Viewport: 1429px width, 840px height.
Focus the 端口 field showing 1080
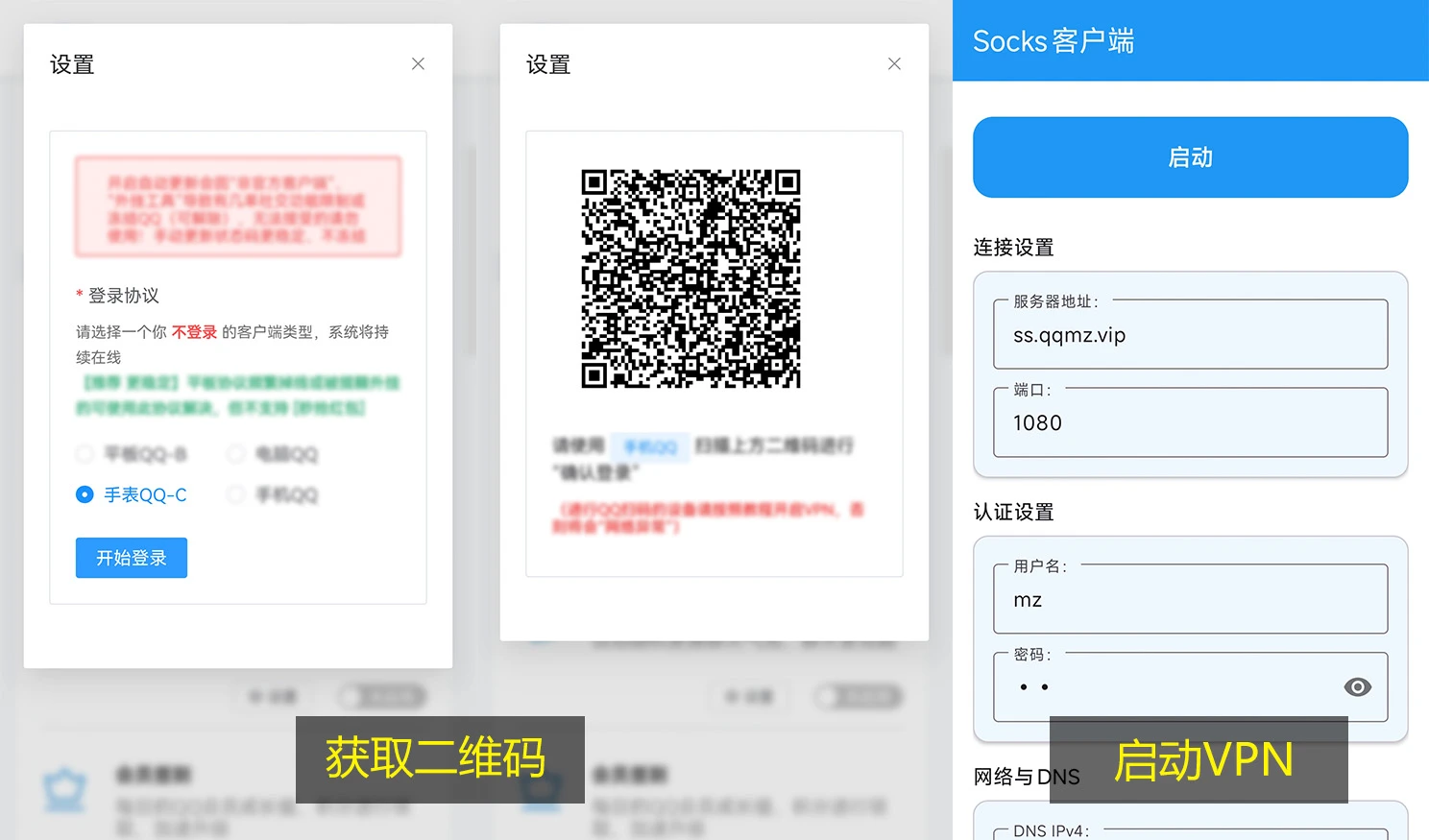click(x=1190, y=423)
